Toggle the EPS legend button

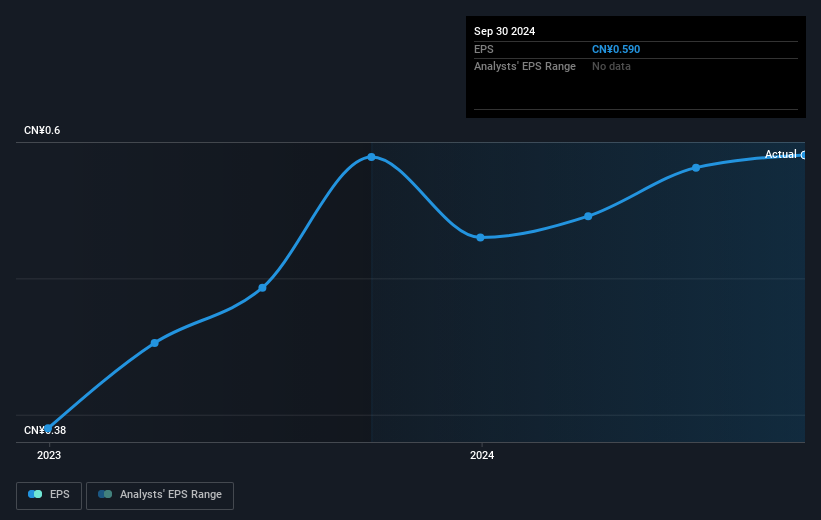point(49,495)
